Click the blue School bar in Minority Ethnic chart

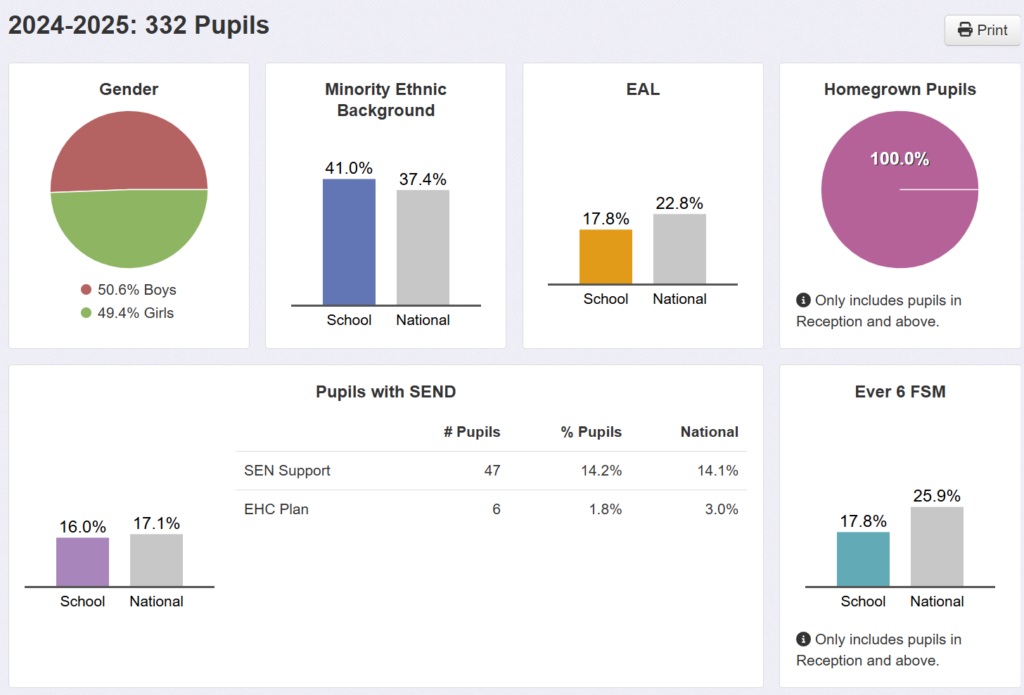(349, 242)
